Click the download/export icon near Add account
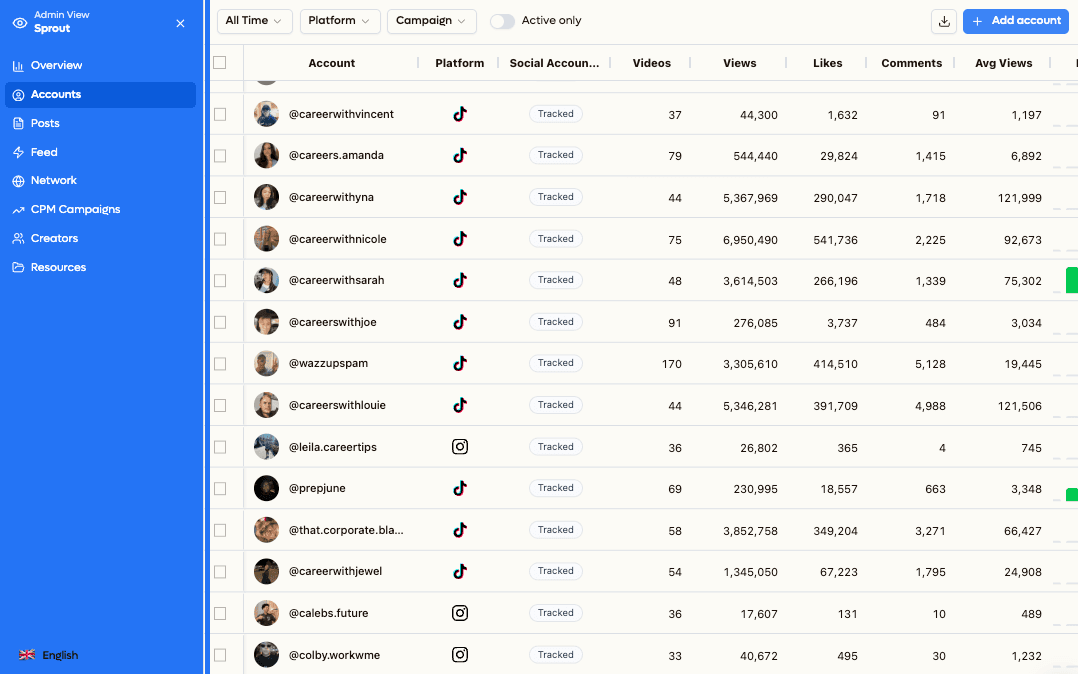1078x674 pixels. point(943,21)
